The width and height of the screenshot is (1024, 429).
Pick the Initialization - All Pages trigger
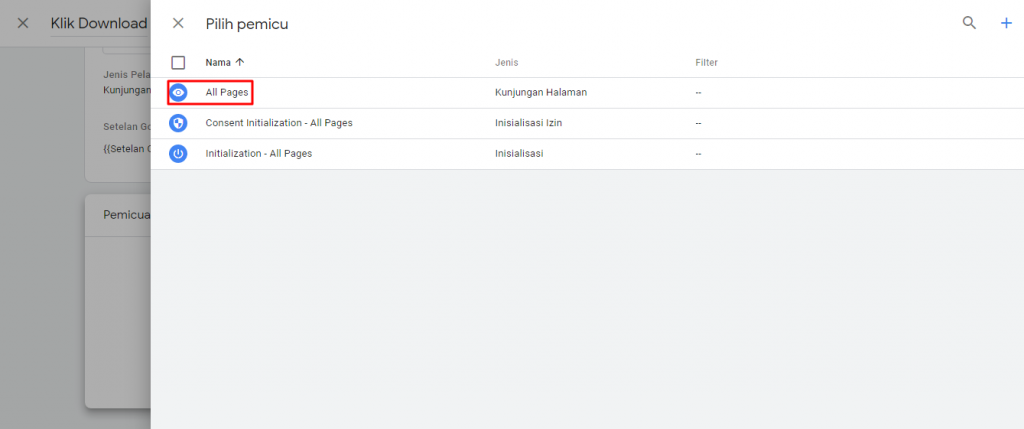[x=258, y=153]
